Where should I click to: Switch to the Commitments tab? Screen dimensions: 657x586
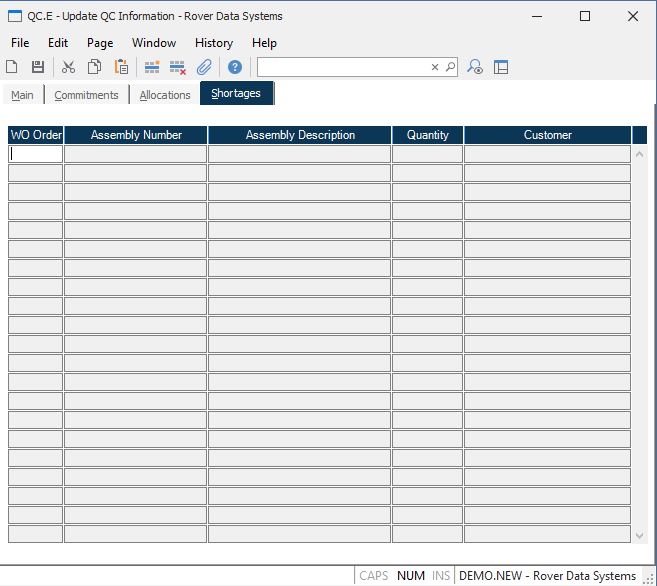click(x=86, y=95)
